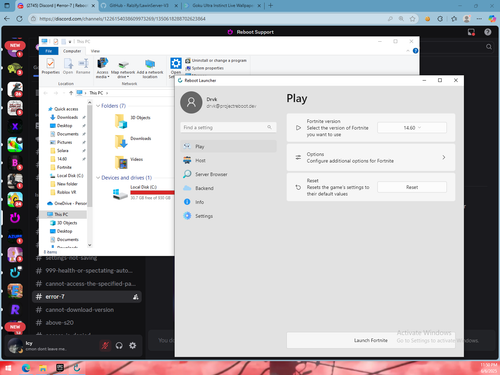Click the favorites star in address bar

click(412, 19)
